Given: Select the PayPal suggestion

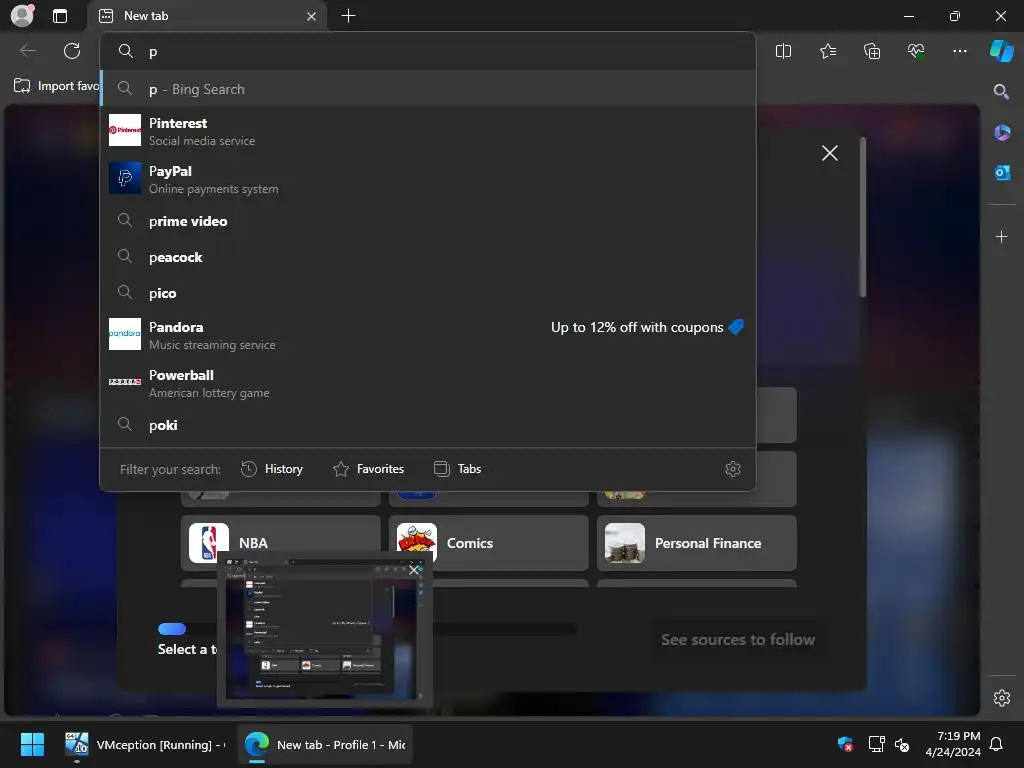Looking at the screenshot, I should tap(428, 179).
